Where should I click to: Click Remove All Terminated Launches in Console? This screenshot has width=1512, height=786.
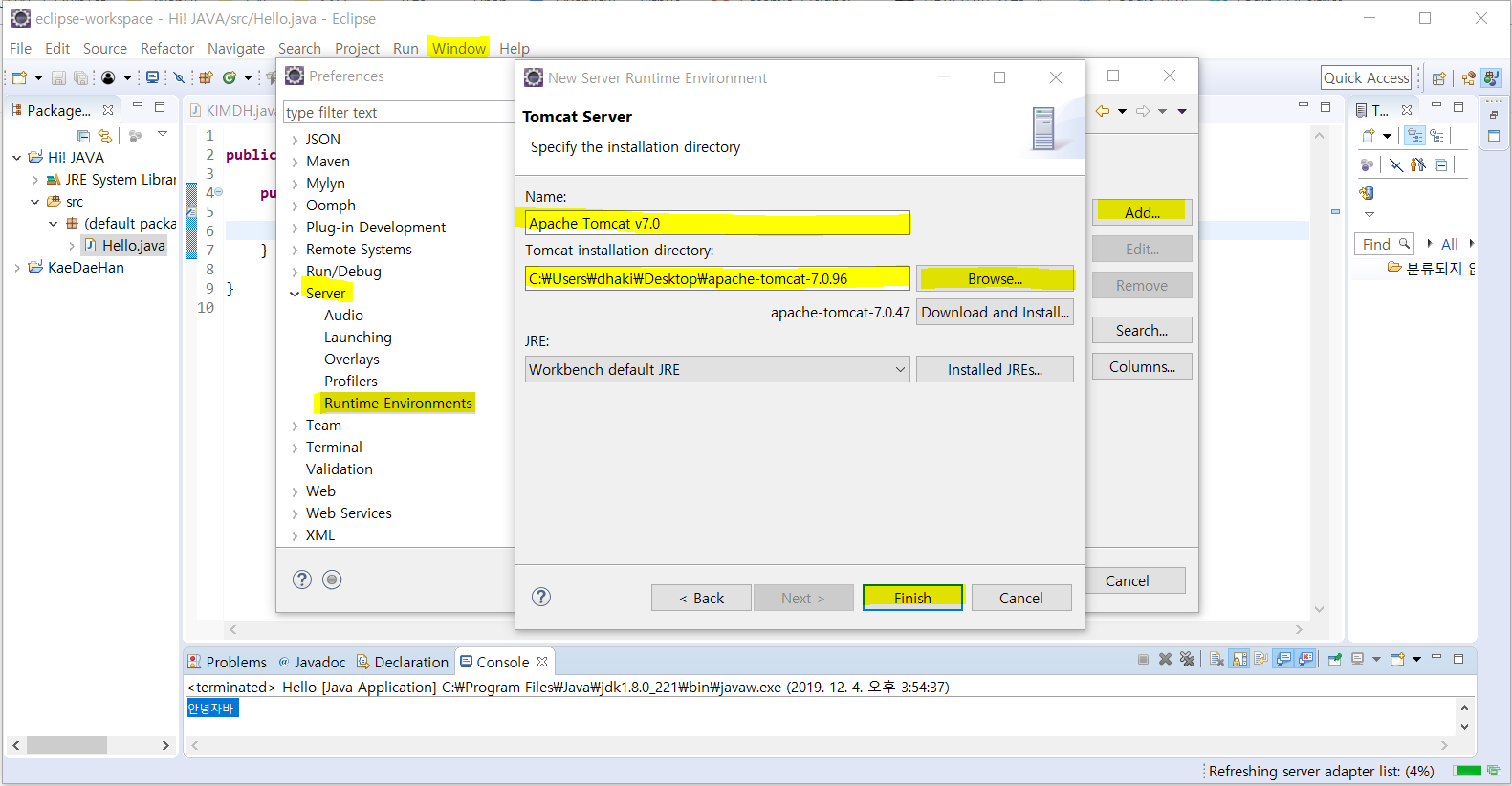coord(1187,659)
